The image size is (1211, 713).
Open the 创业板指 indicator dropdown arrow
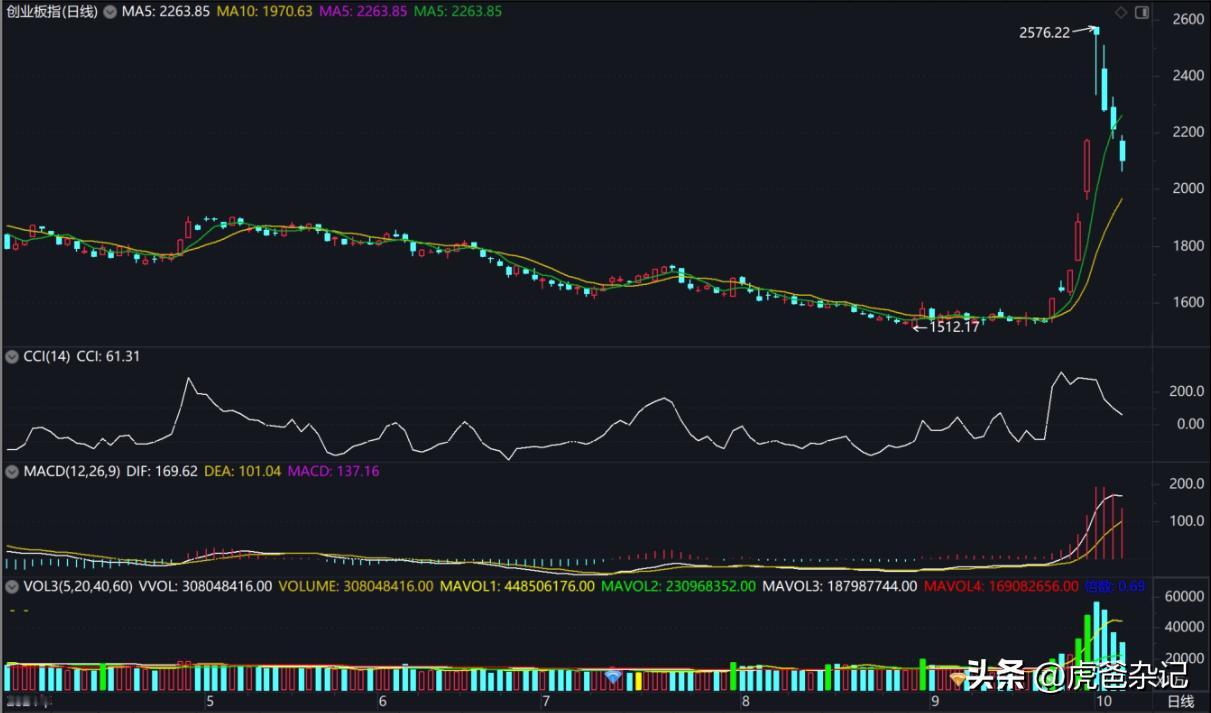pos(111,11)
